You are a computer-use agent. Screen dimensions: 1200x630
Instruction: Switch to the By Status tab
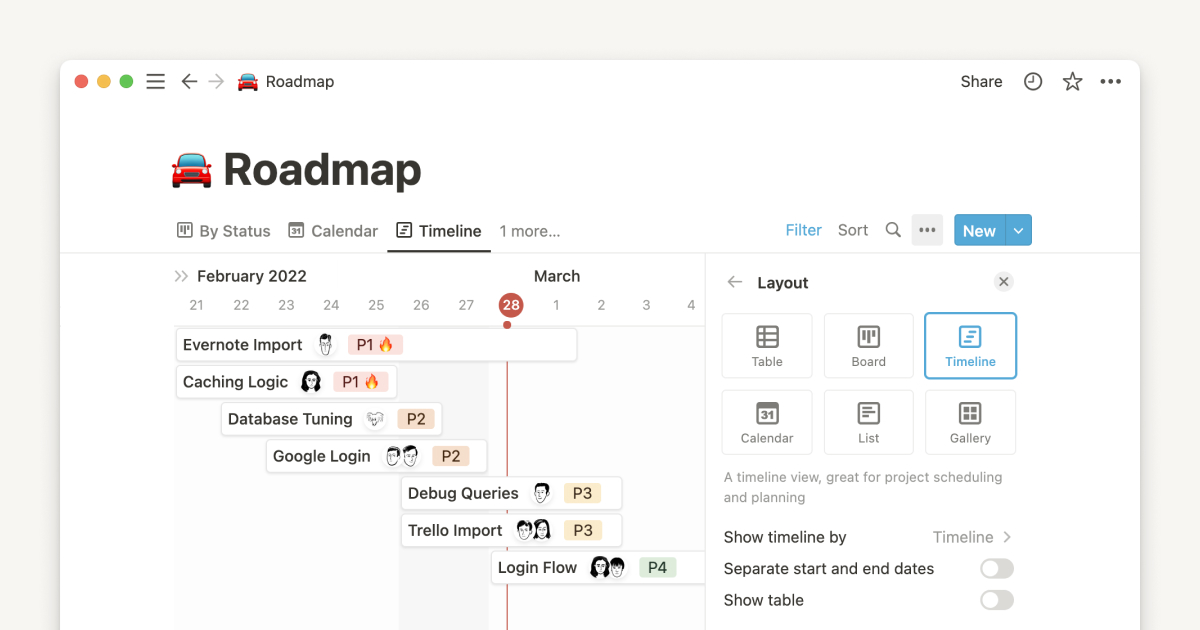(223, 231)
